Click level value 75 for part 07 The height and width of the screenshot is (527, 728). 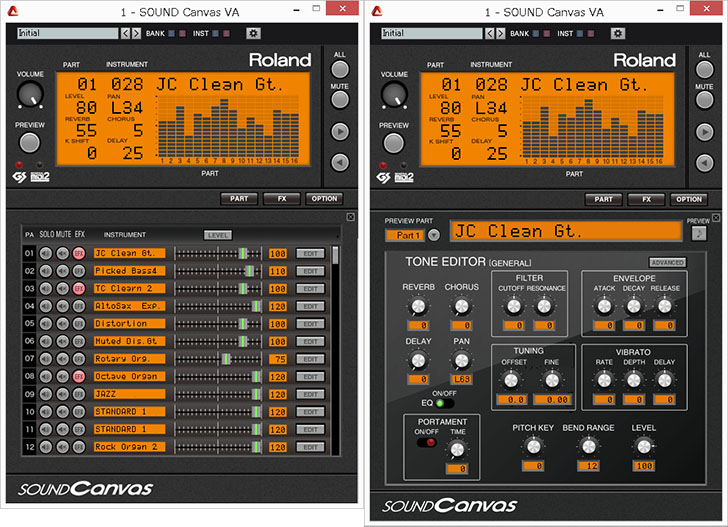[x=278, y=359]
